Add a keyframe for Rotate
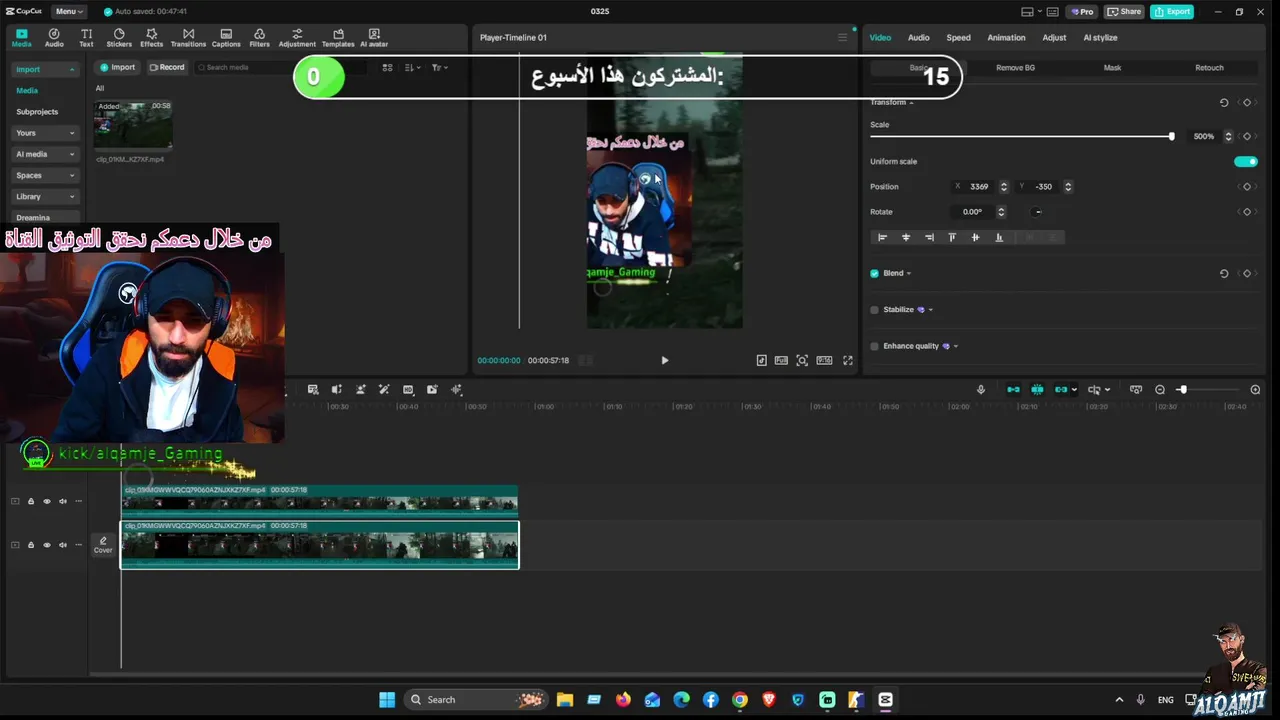Screen dimensions: 1280x720 pyautogui.click(x=1247, y=212)
